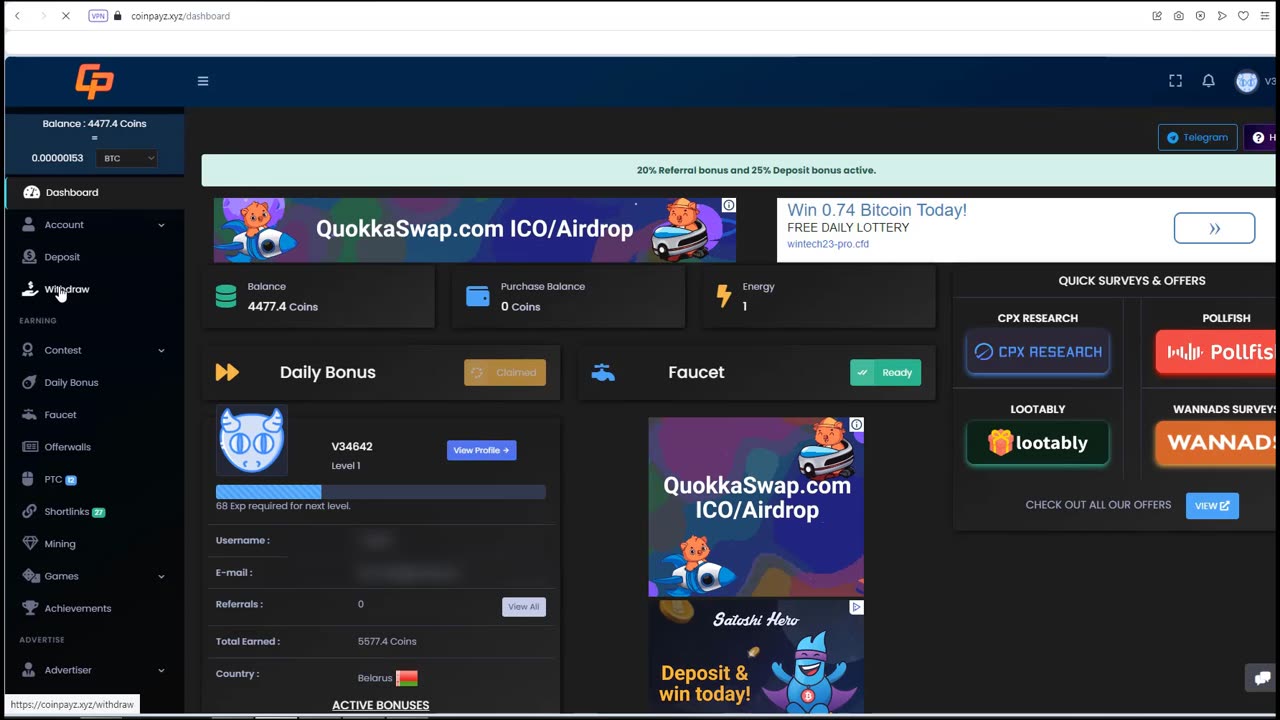
Task: Open the notifications bell
Action: [1208, 81]
